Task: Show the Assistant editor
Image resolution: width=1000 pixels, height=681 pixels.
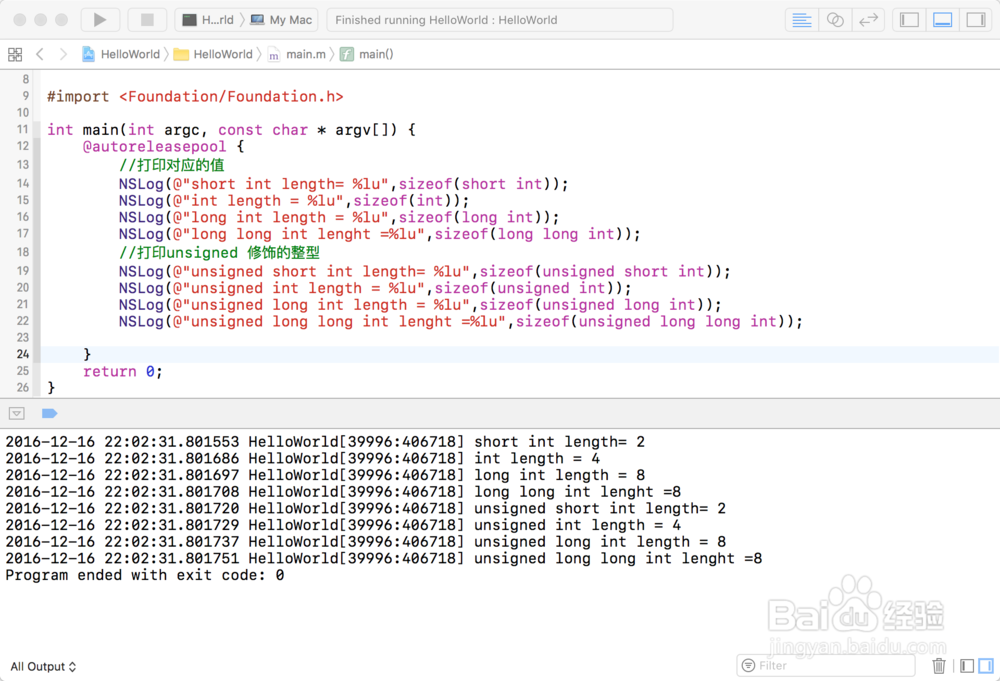Action: 835,20
